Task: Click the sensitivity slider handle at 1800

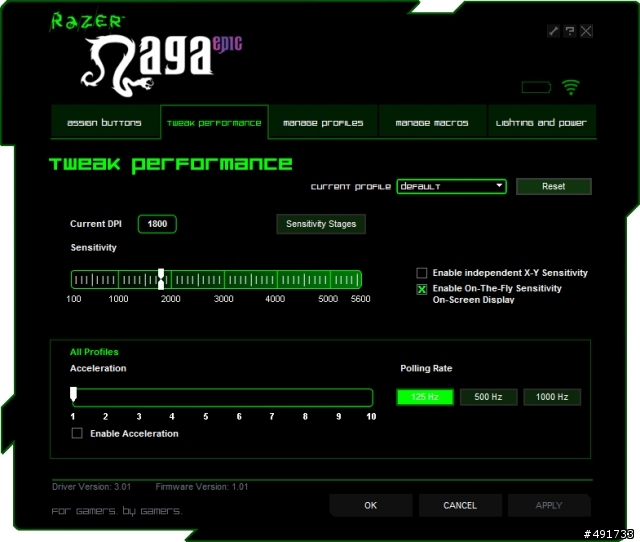Action: pyautogui.click(x=161, y=280)
